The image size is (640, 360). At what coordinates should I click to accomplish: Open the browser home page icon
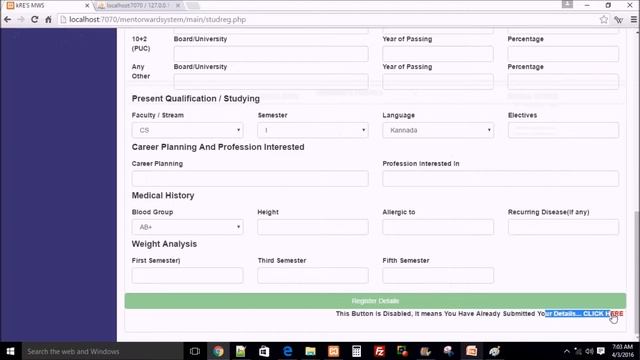48,19
